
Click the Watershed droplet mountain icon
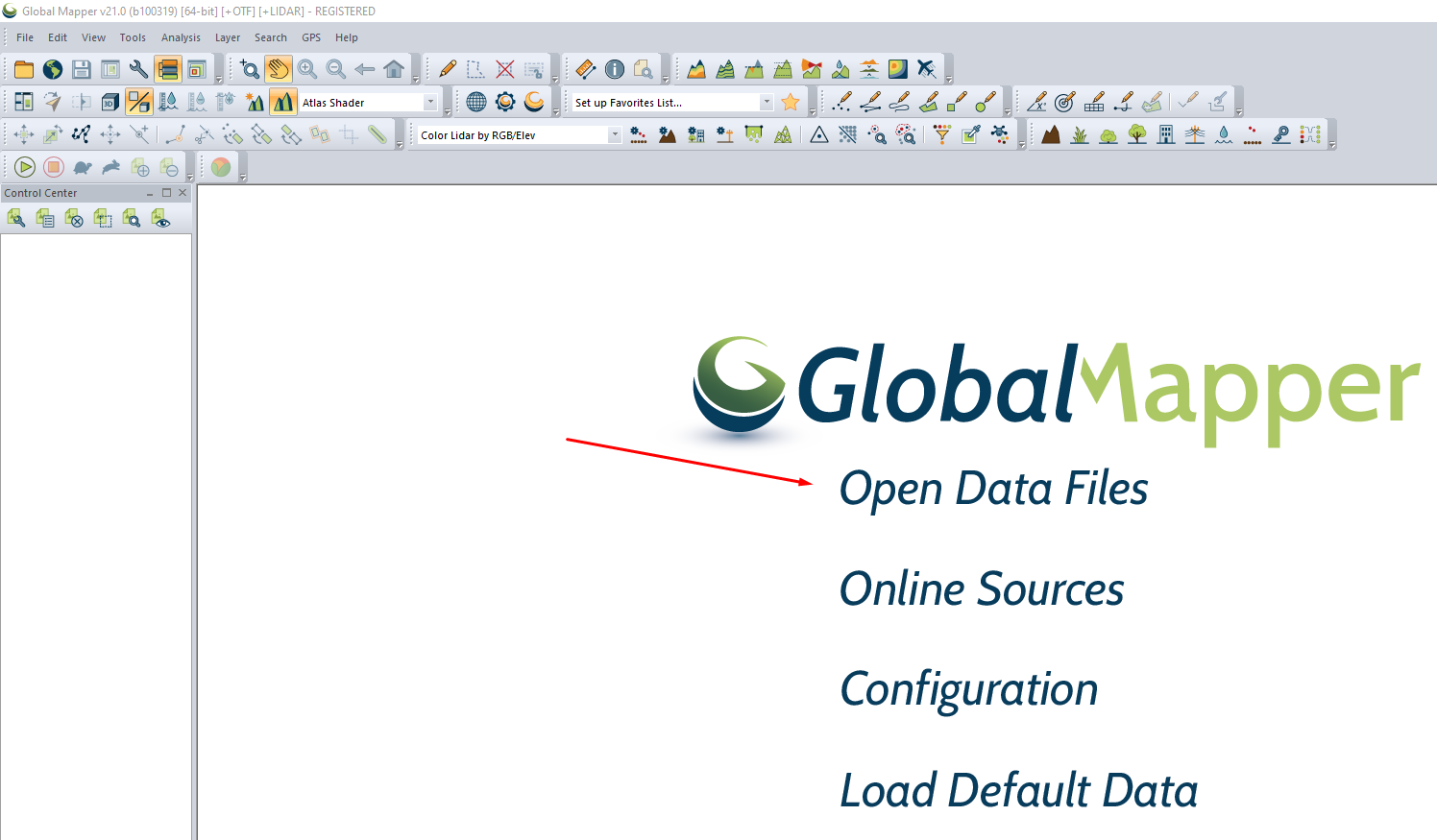(840, 69)
